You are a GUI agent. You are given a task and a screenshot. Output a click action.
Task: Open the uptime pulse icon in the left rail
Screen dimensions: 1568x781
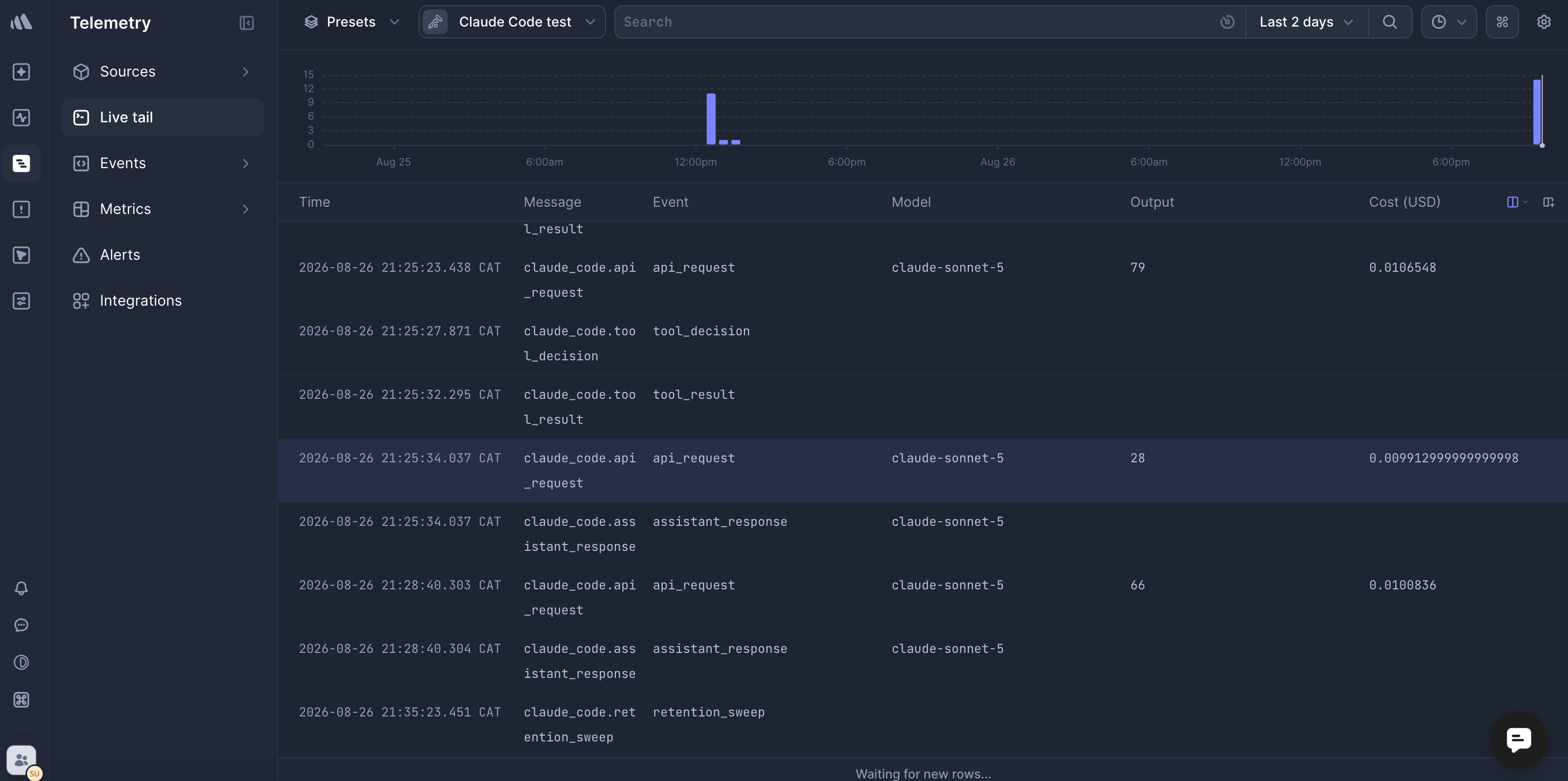[x=21, y=118]
